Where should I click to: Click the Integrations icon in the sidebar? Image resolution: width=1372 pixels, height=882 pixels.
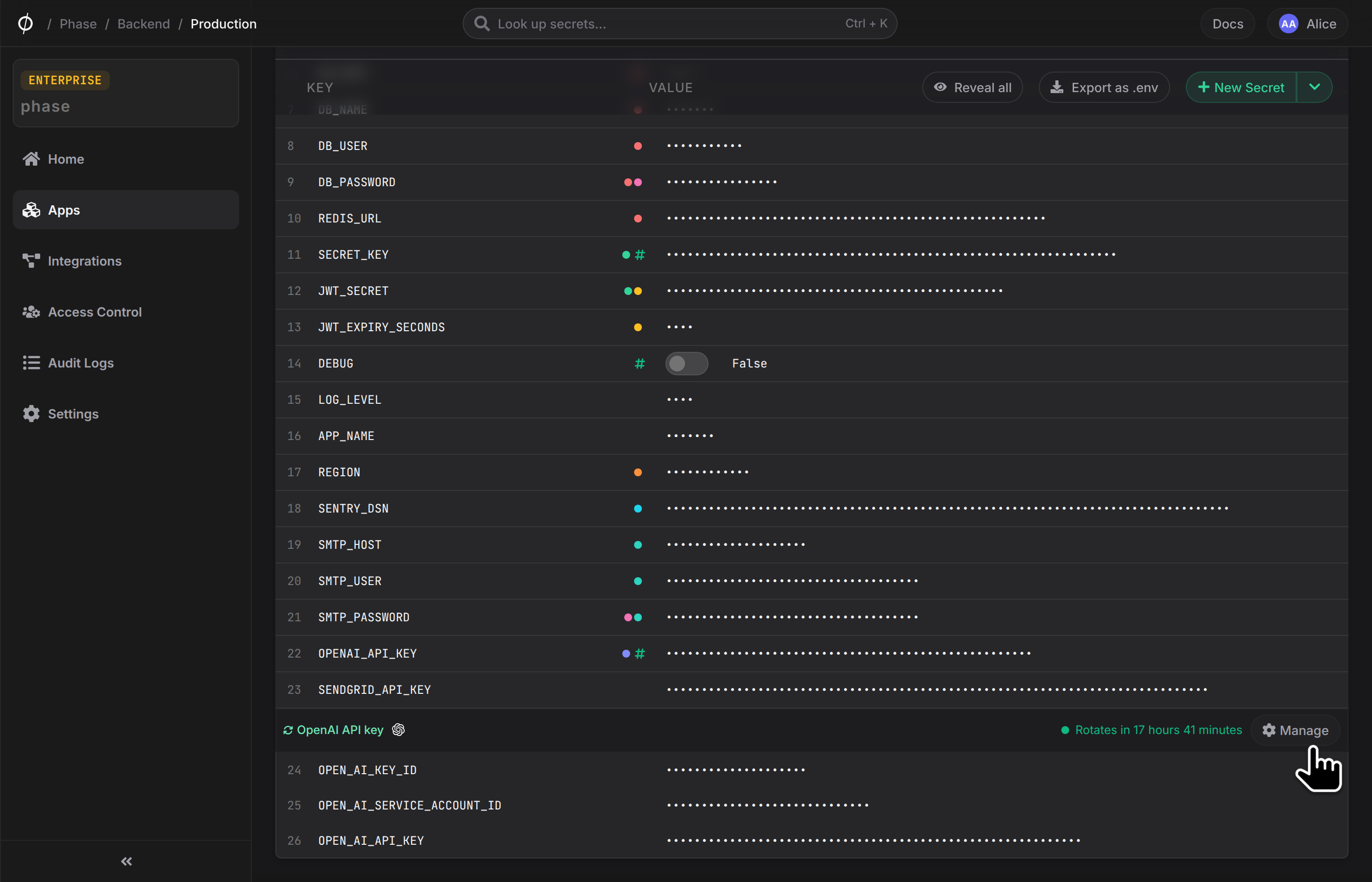point(31,261)
